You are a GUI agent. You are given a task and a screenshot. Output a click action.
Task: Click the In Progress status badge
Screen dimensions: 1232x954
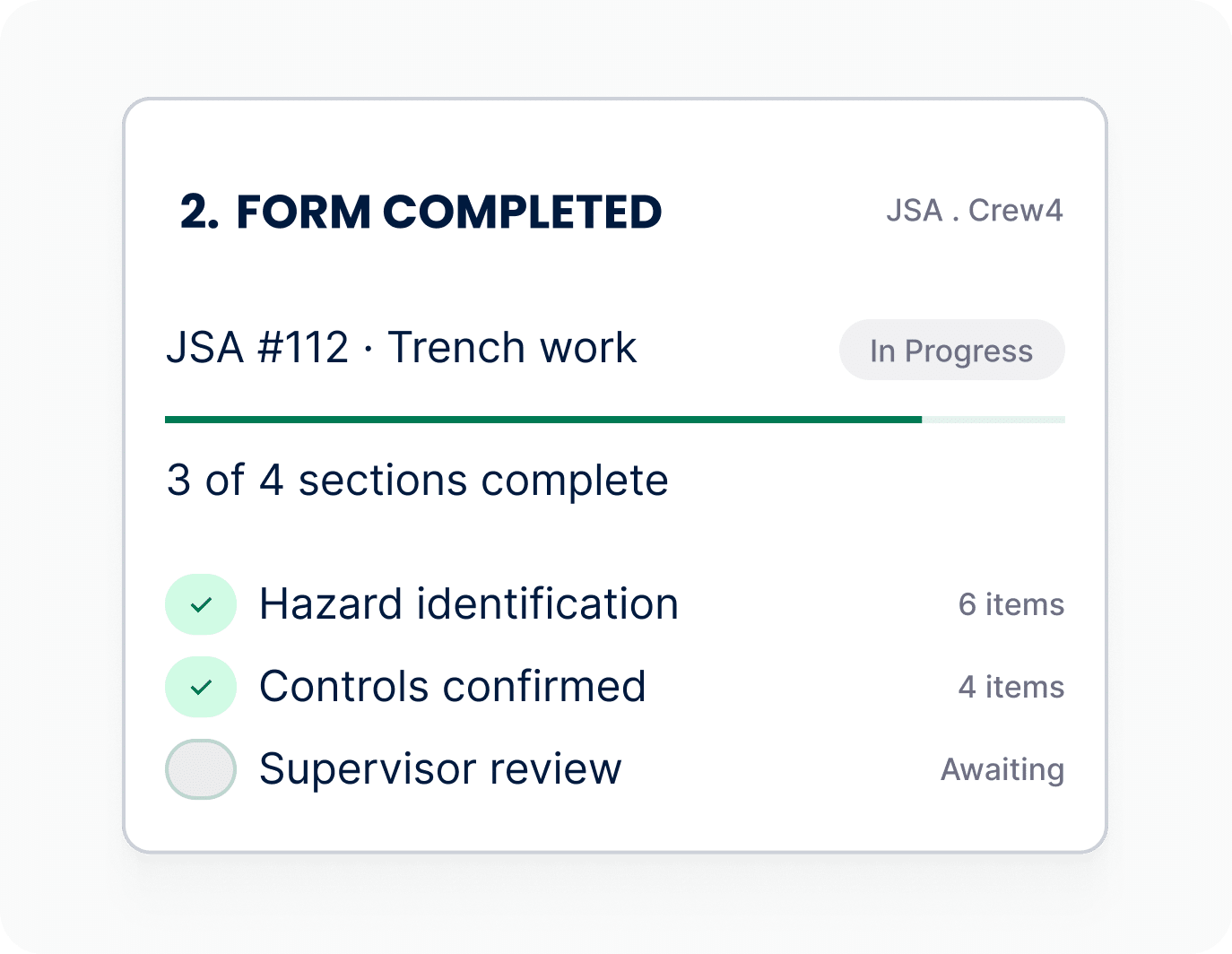[x=951, y=350]
